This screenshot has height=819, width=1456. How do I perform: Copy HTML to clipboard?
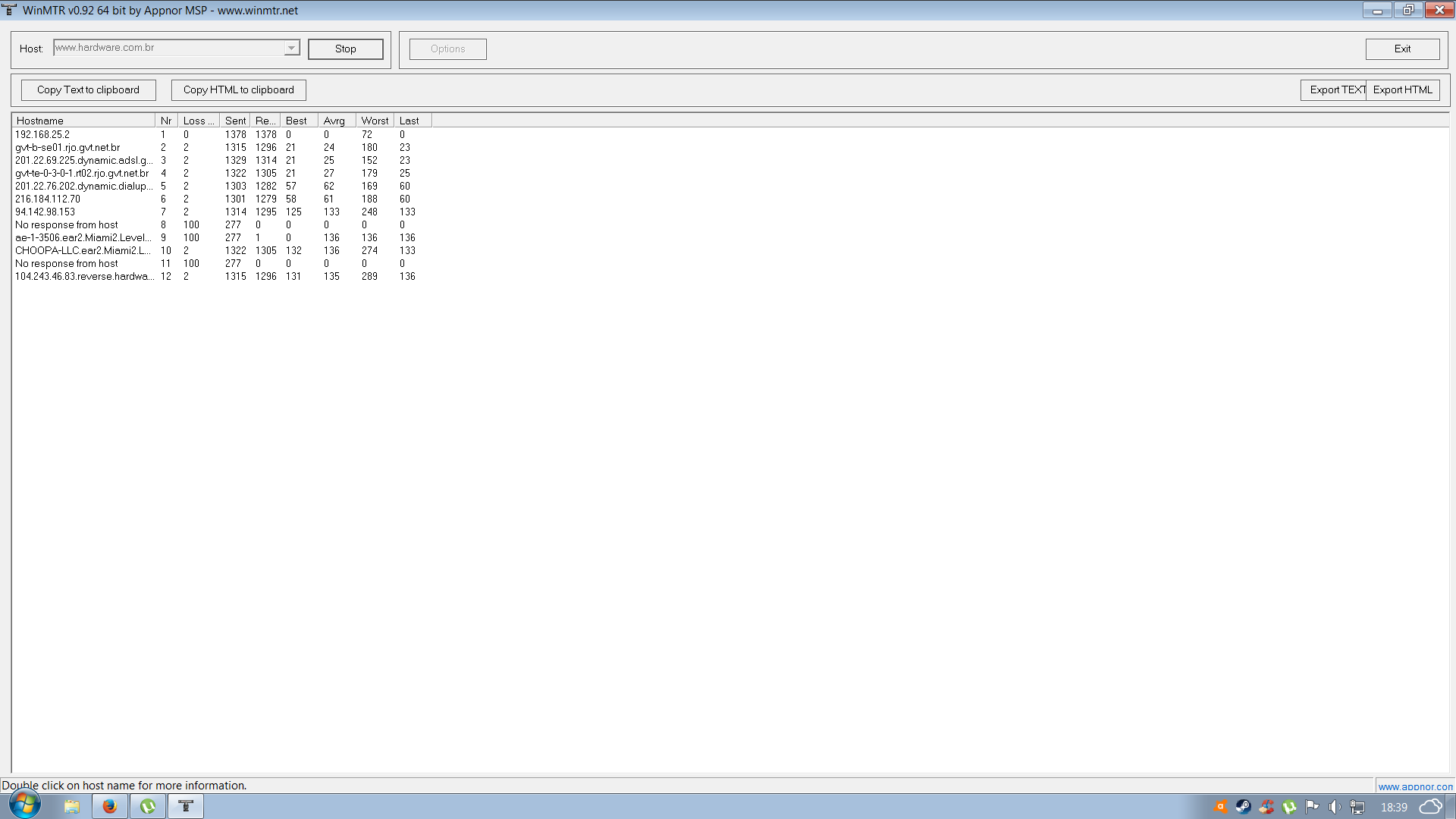[238, 89]
